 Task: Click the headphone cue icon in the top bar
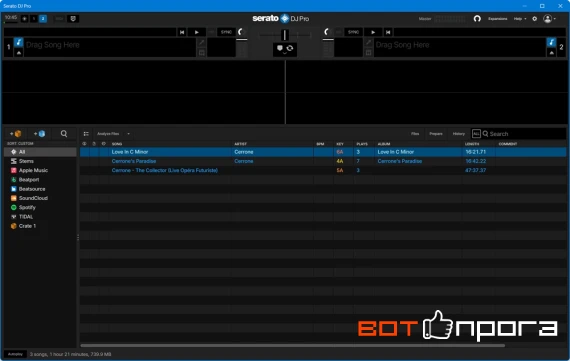477,19
